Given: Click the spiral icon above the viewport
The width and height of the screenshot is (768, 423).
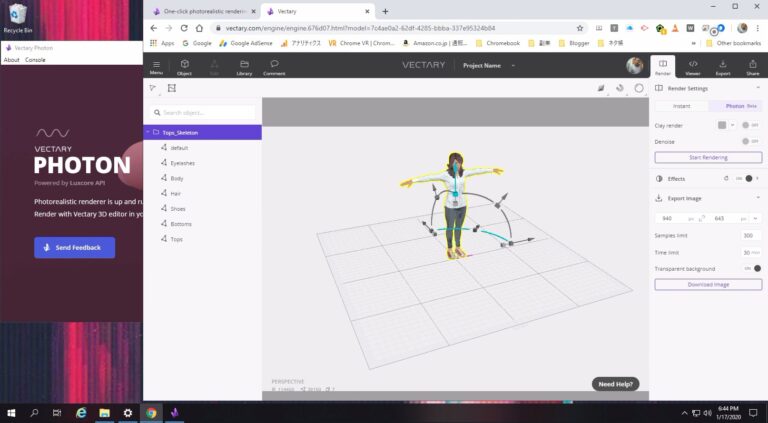Looking at the screenshot, I should pos(620,88).
